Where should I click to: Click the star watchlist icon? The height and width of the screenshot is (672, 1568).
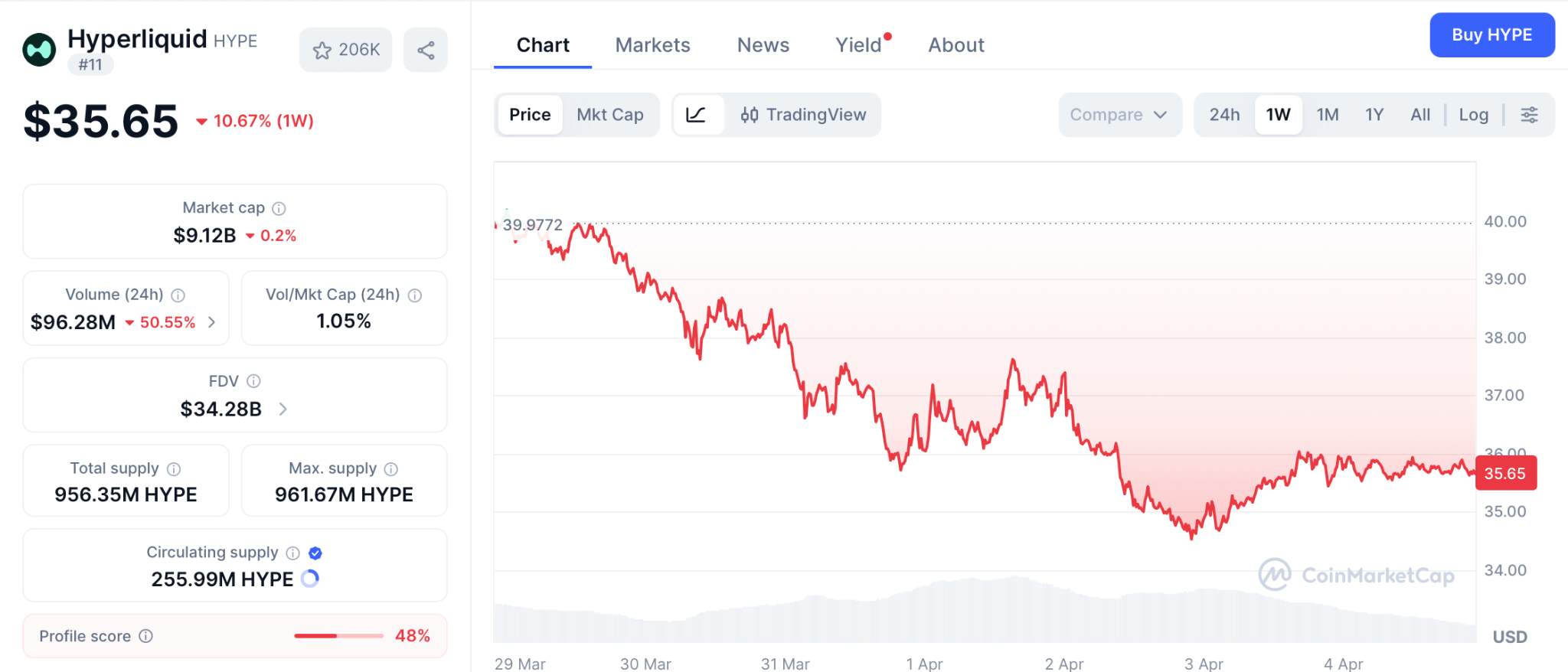pos(322,51)
